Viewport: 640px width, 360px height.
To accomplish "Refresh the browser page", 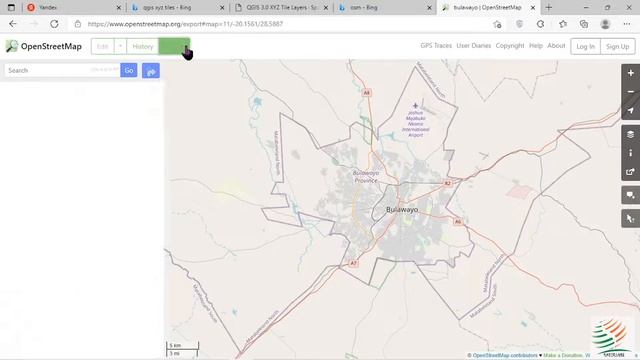I will coord(54,24).
